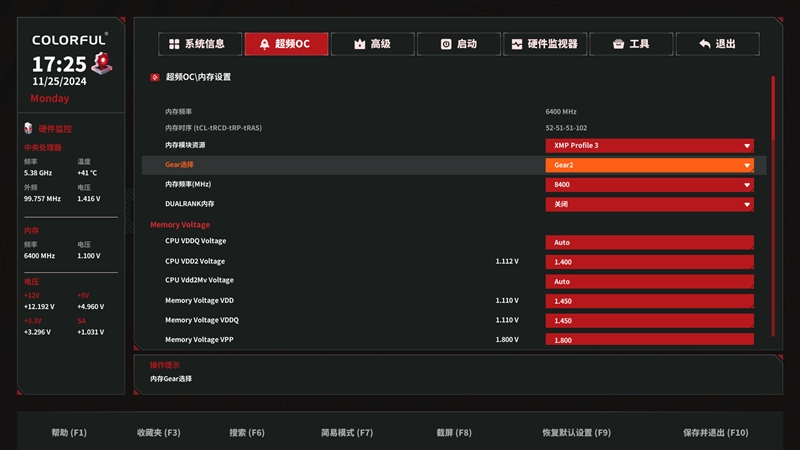The image size is (800, 450).
Task: Click the Memory Voltage VDD 1.450 field
Action: point(649,301)
